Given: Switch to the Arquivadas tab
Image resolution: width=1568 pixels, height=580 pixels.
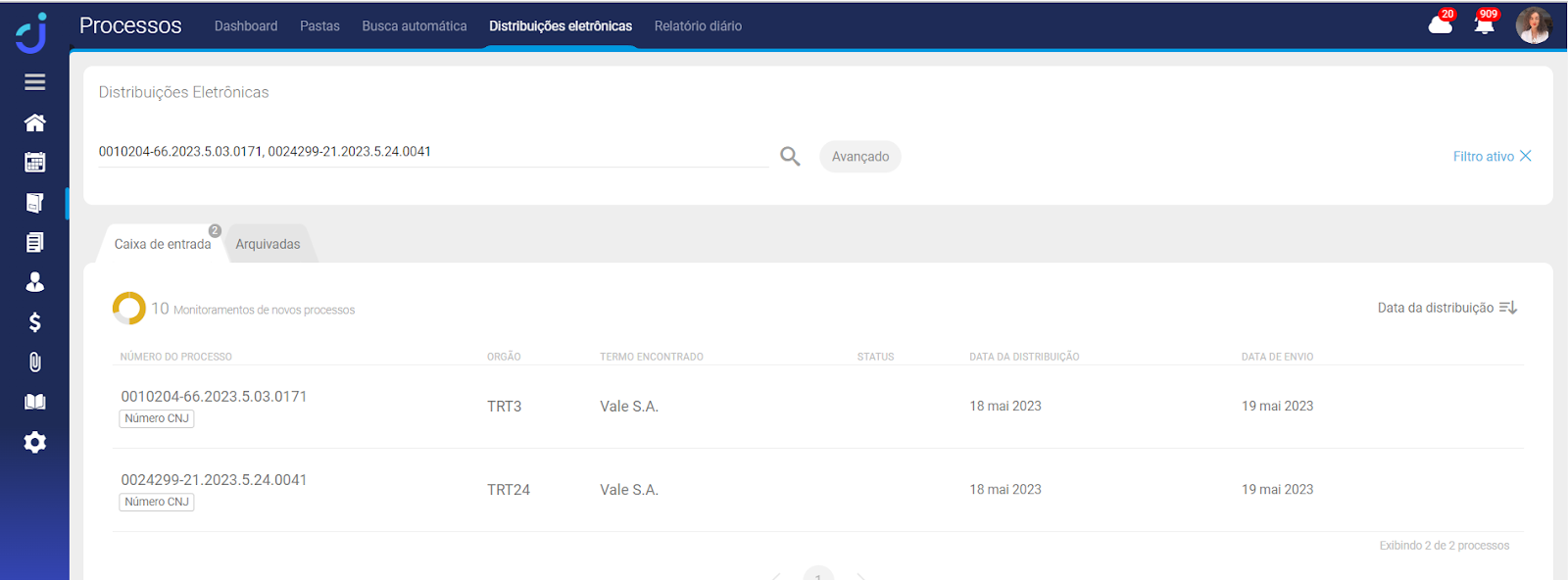Looking at the screenshot, I should pos(268,244).
